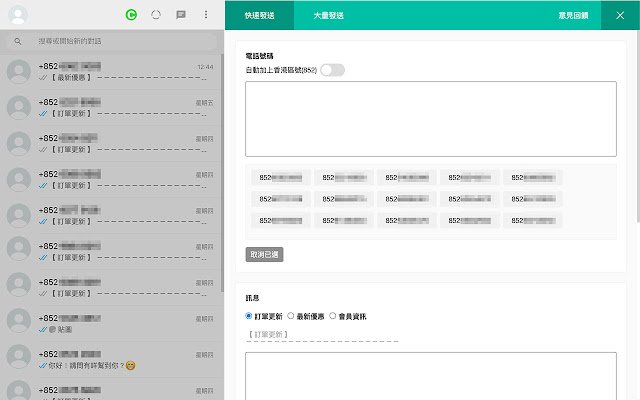Switch to the 快速發送 tab
Screen dimensions: 640x400
259,15
